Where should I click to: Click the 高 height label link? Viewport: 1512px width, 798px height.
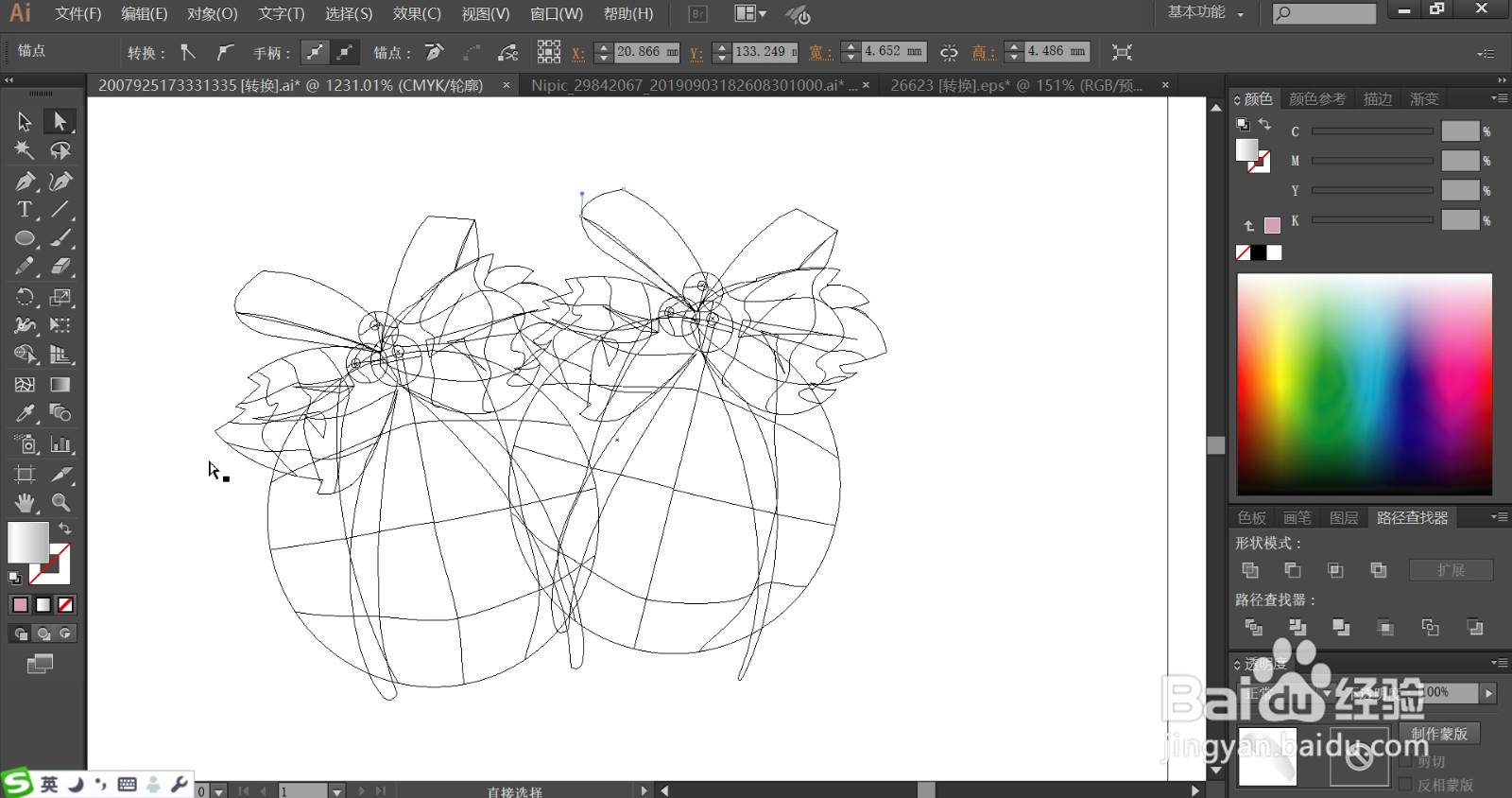pos(984,53)
